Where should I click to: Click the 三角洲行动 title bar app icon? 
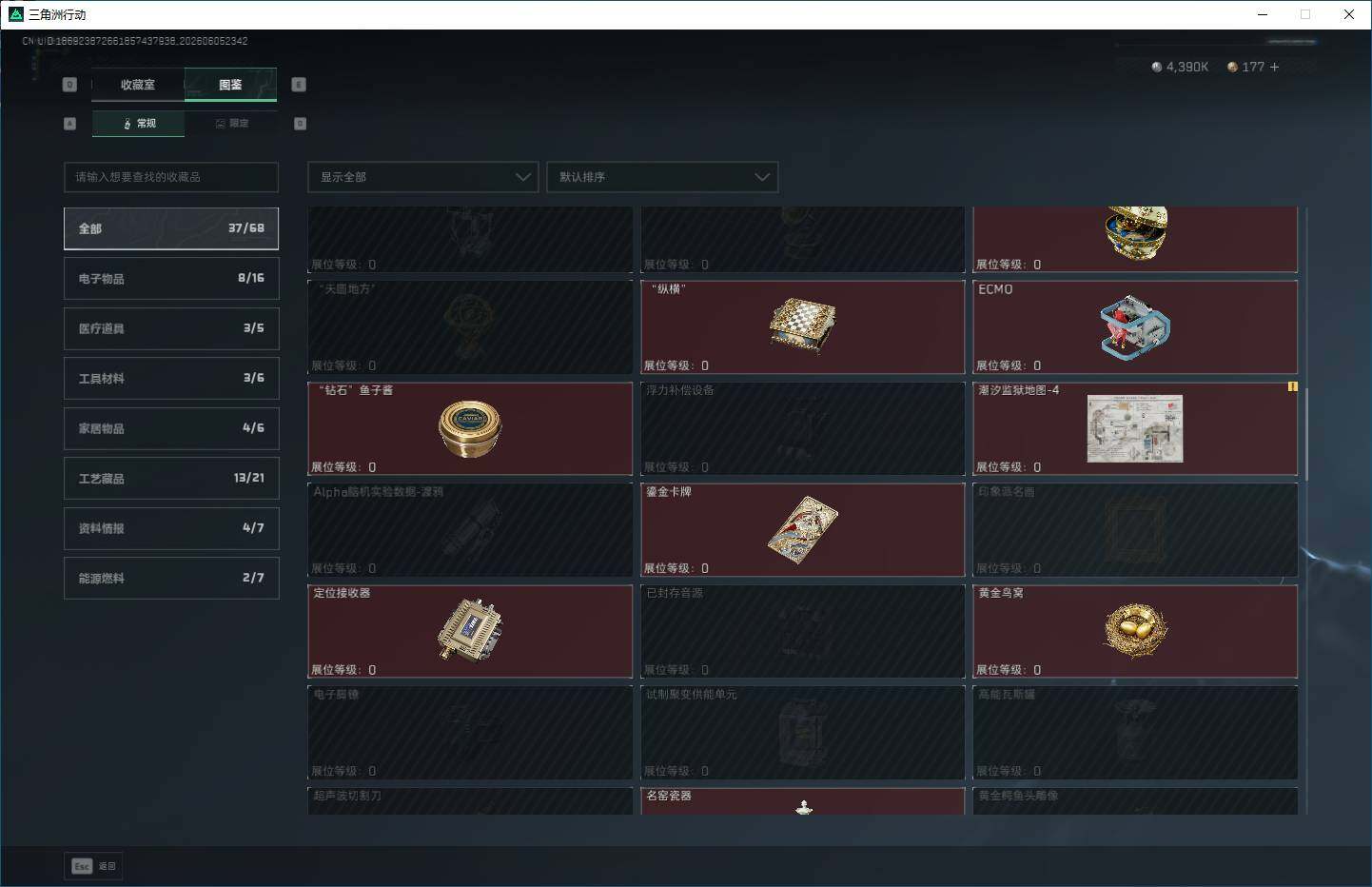point(15,14)
